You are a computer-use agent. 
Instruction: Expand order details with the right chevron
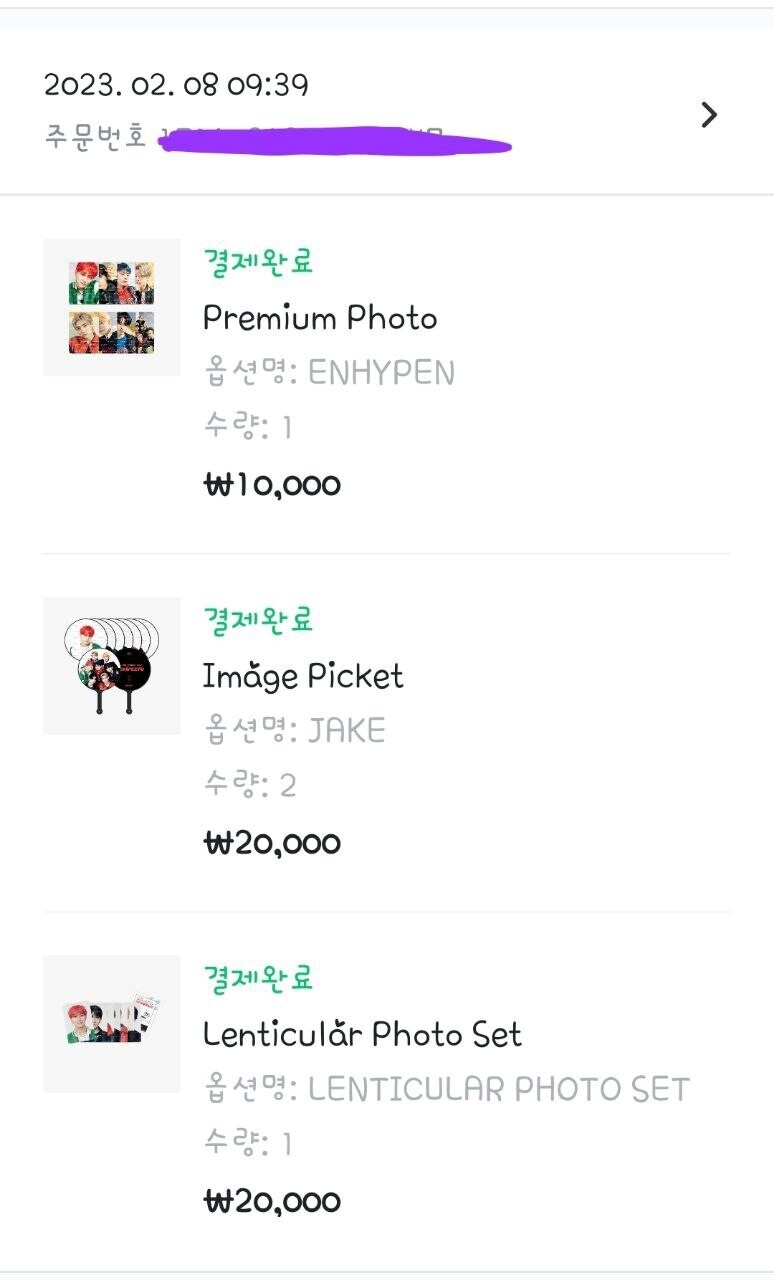709,115
